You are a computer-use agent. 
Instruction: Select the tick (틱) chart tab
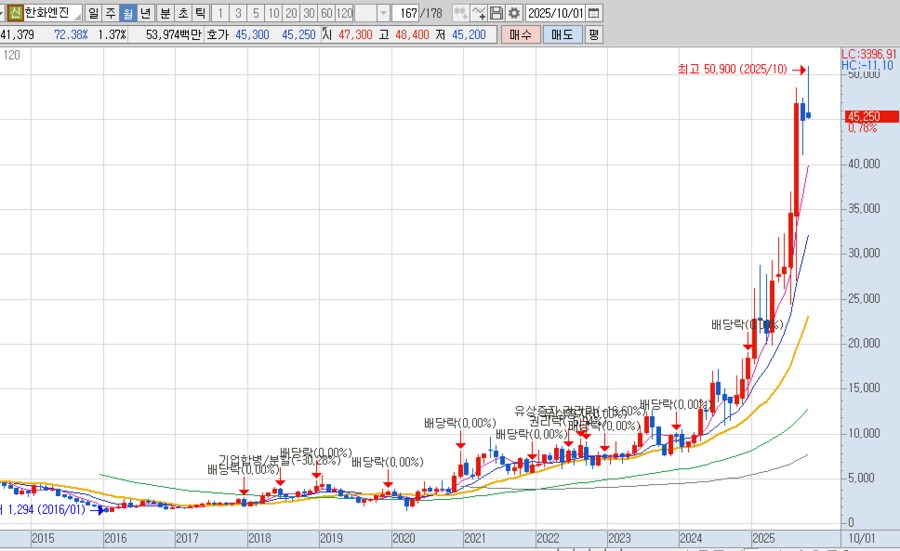coord(201,13)
